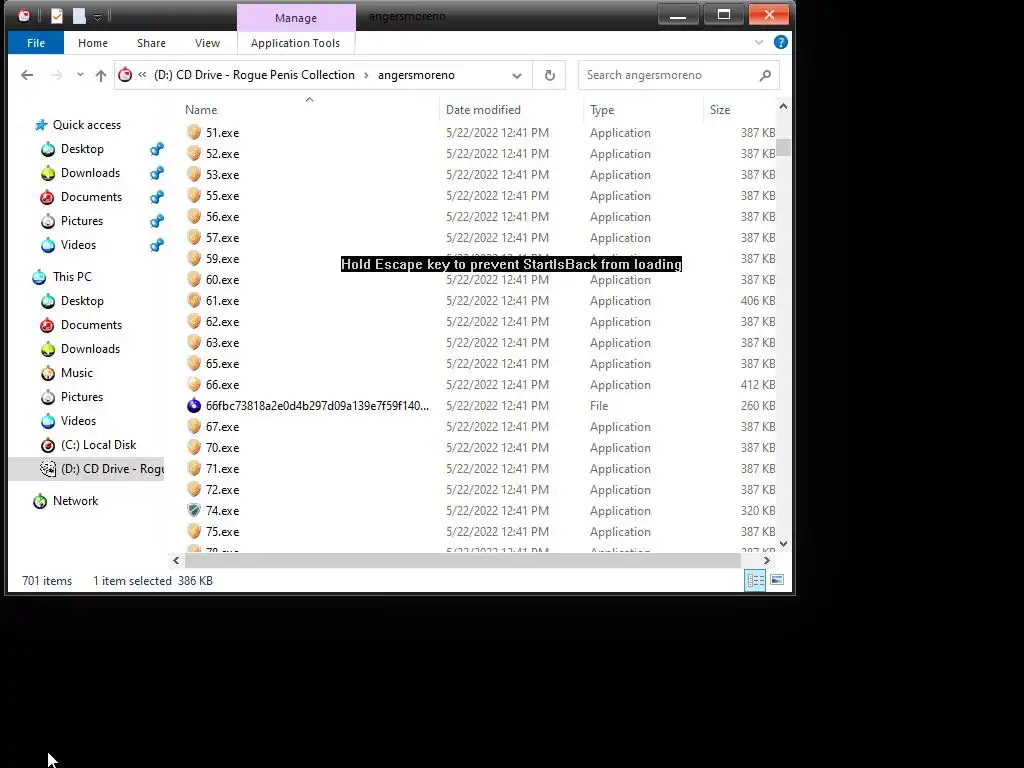Click the window system menu icon
1024x768 pixels.
coord(24,16)
